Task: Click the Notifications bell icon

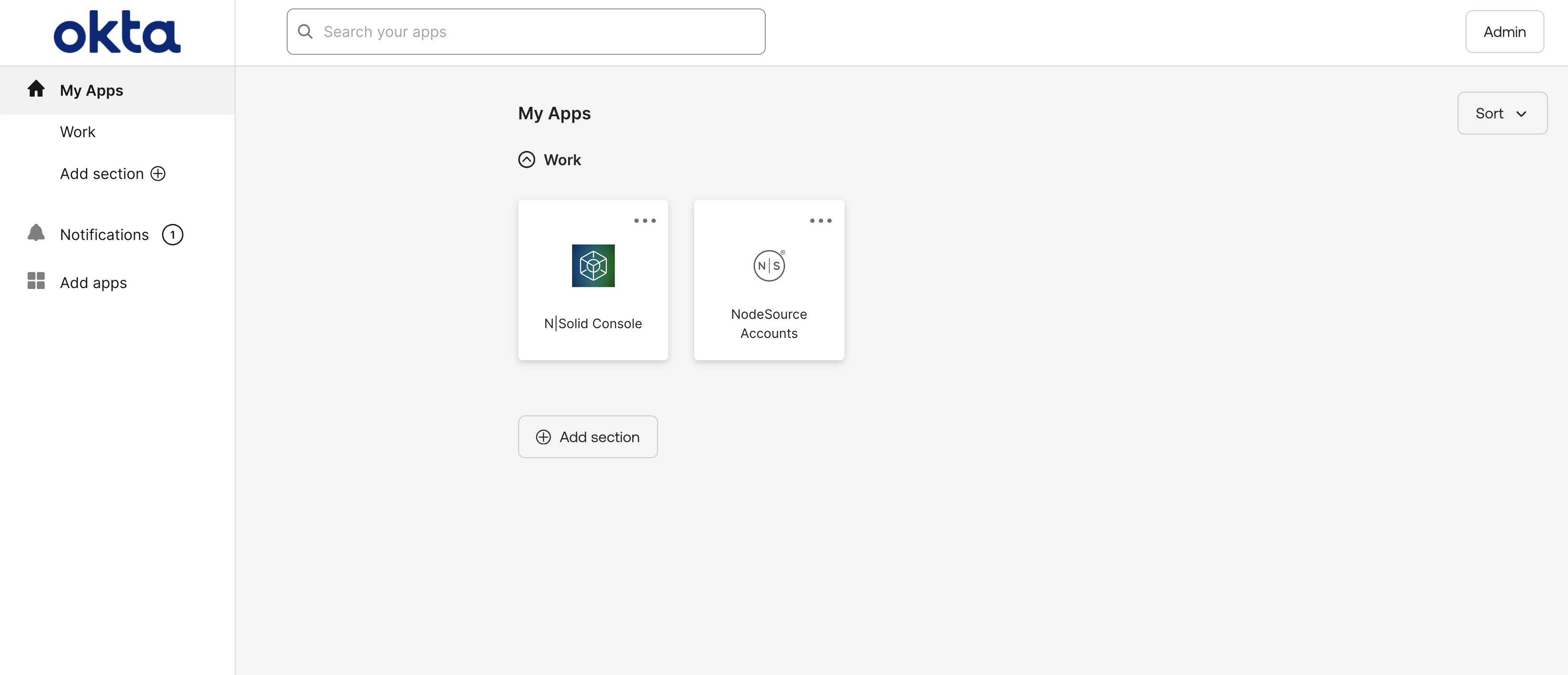Action: tap(36, 233)
